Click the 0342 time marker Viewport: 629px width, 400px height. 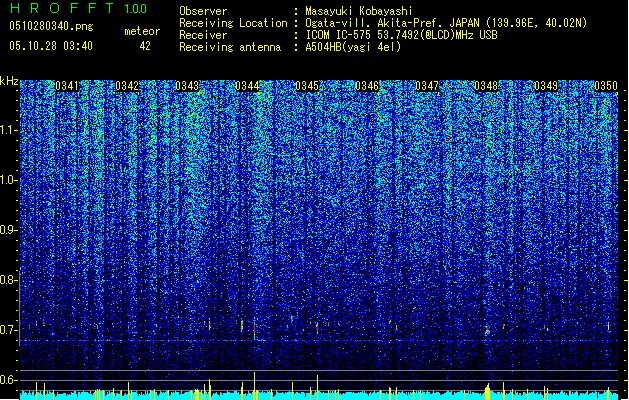127,86
